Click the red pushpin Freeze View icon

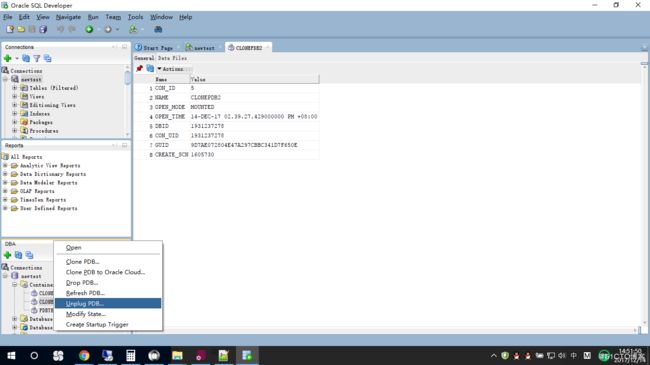coord(140,68)
